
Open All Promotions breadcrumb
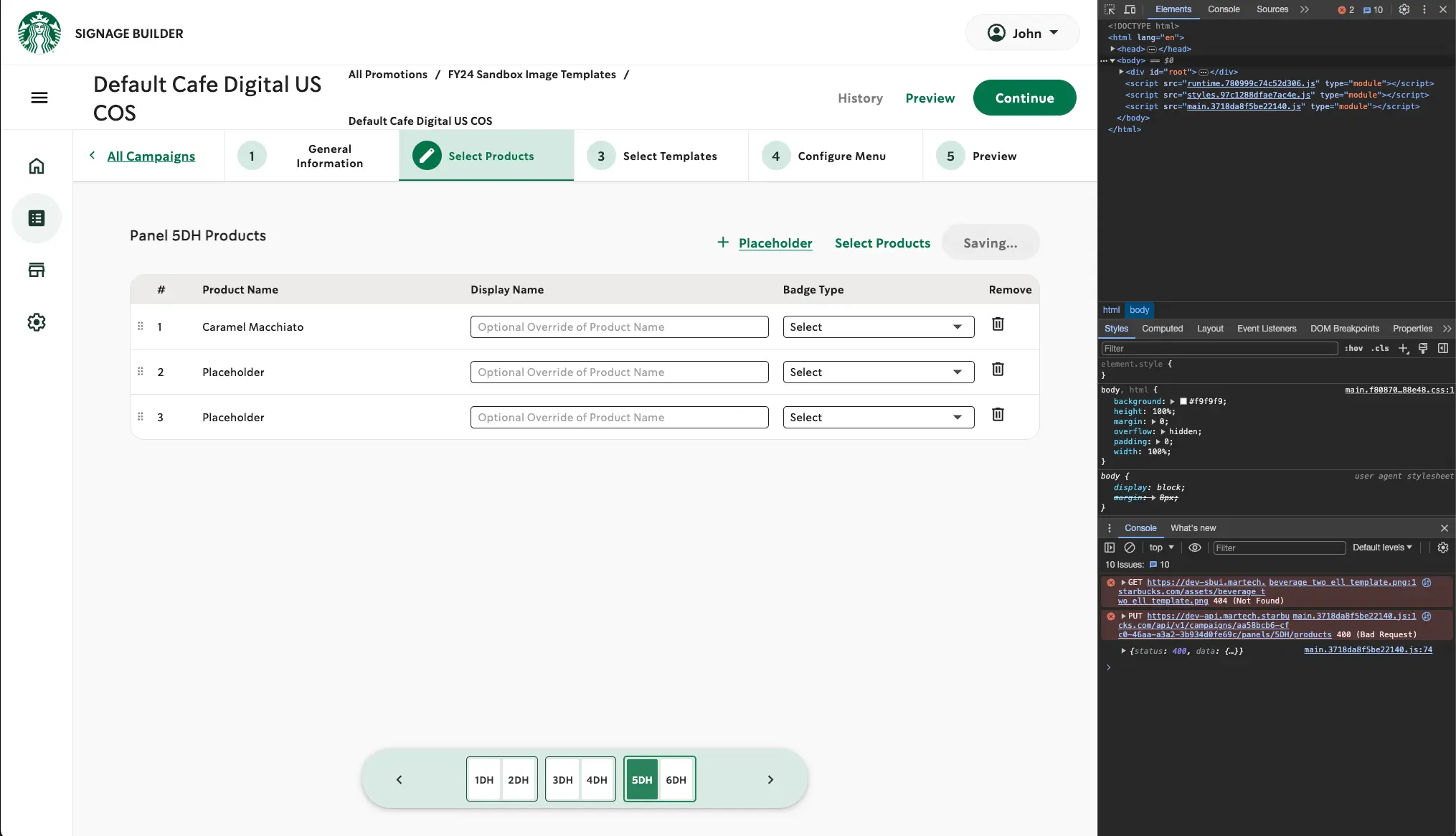(x=388, y=75)
